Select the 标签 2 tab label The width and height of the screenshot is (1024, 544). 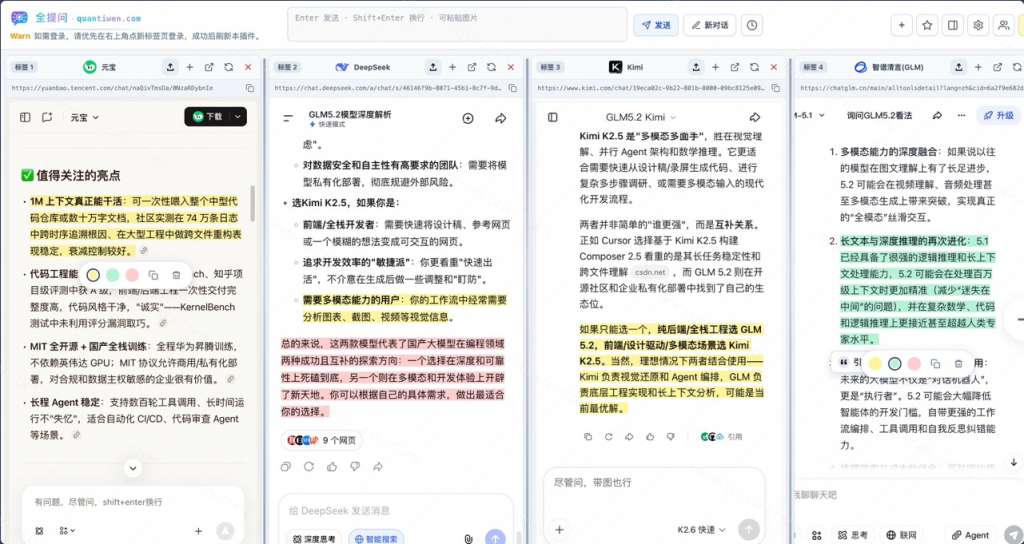[287, 67]
